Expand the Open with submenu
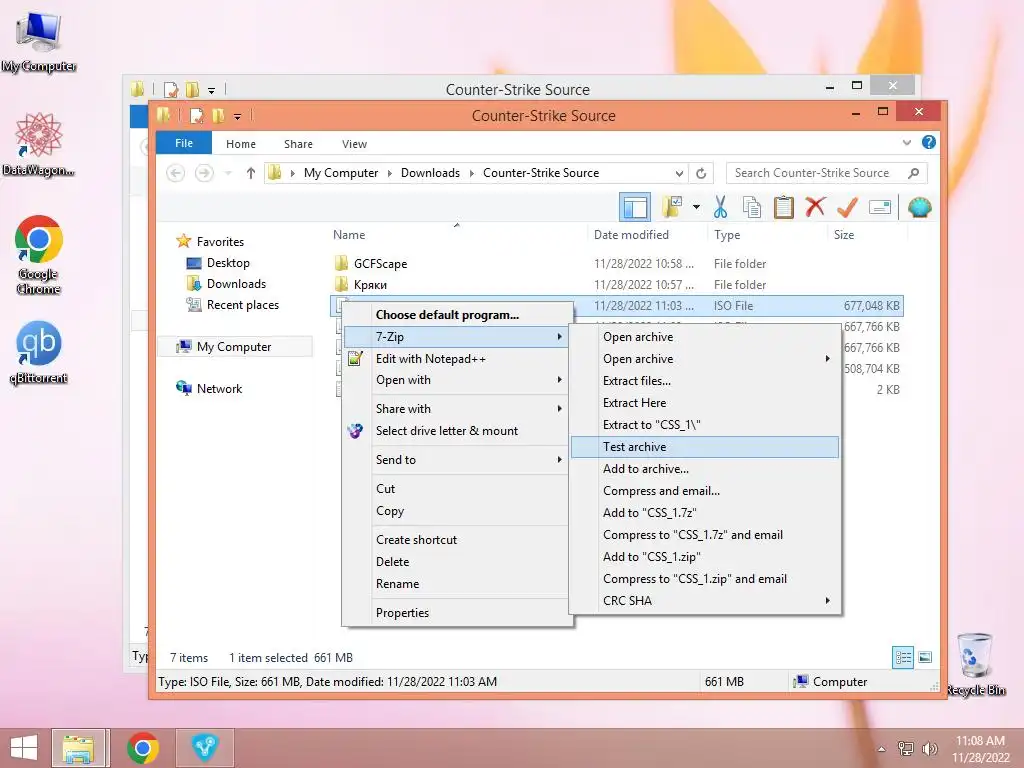 (x=457, y=380)
